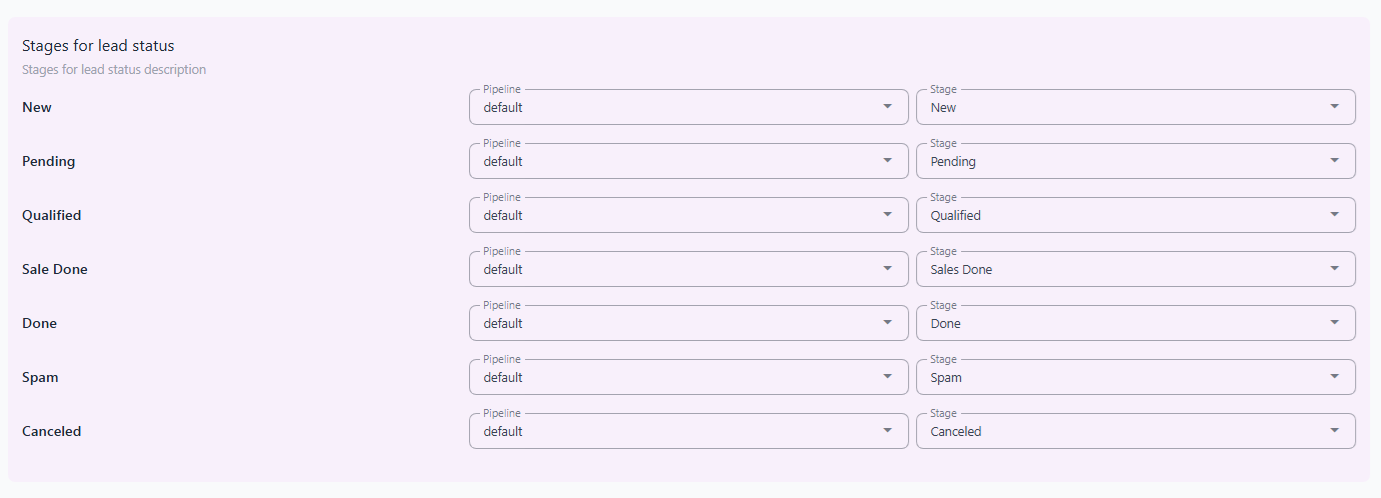Click the Stages for lead status heading
Screen dimensions: 1381x498
(98, 46)
